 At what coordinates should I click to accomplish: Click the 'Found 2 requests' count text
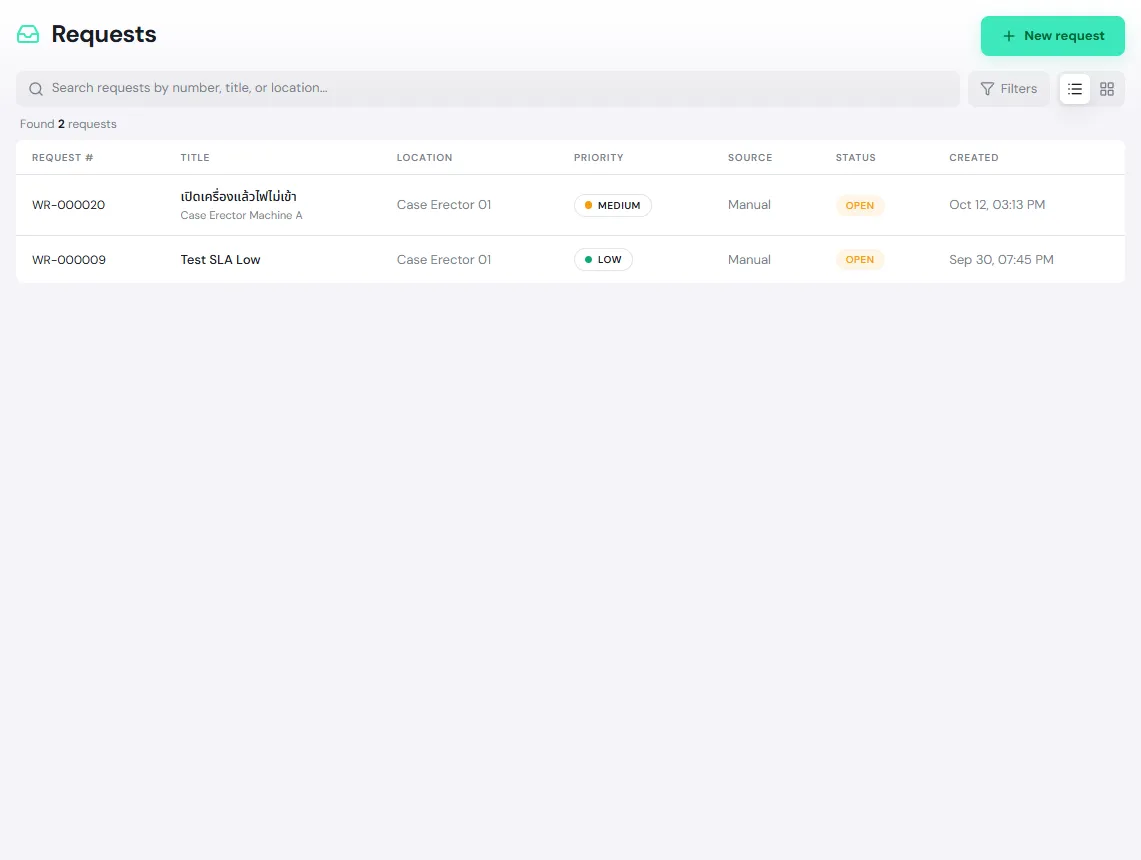pos(68,124)
